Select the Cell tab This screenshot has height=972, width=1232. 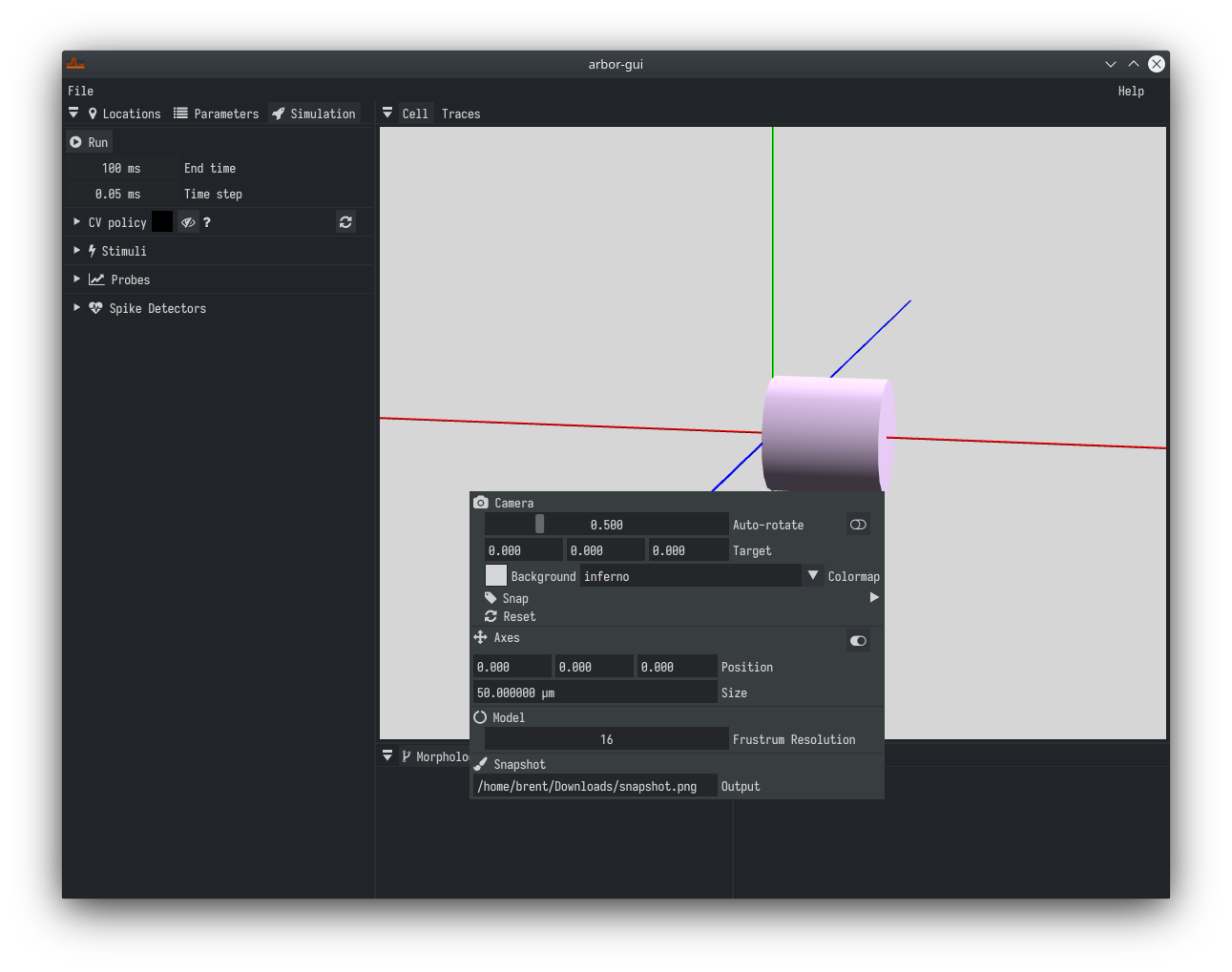[415, 114]
